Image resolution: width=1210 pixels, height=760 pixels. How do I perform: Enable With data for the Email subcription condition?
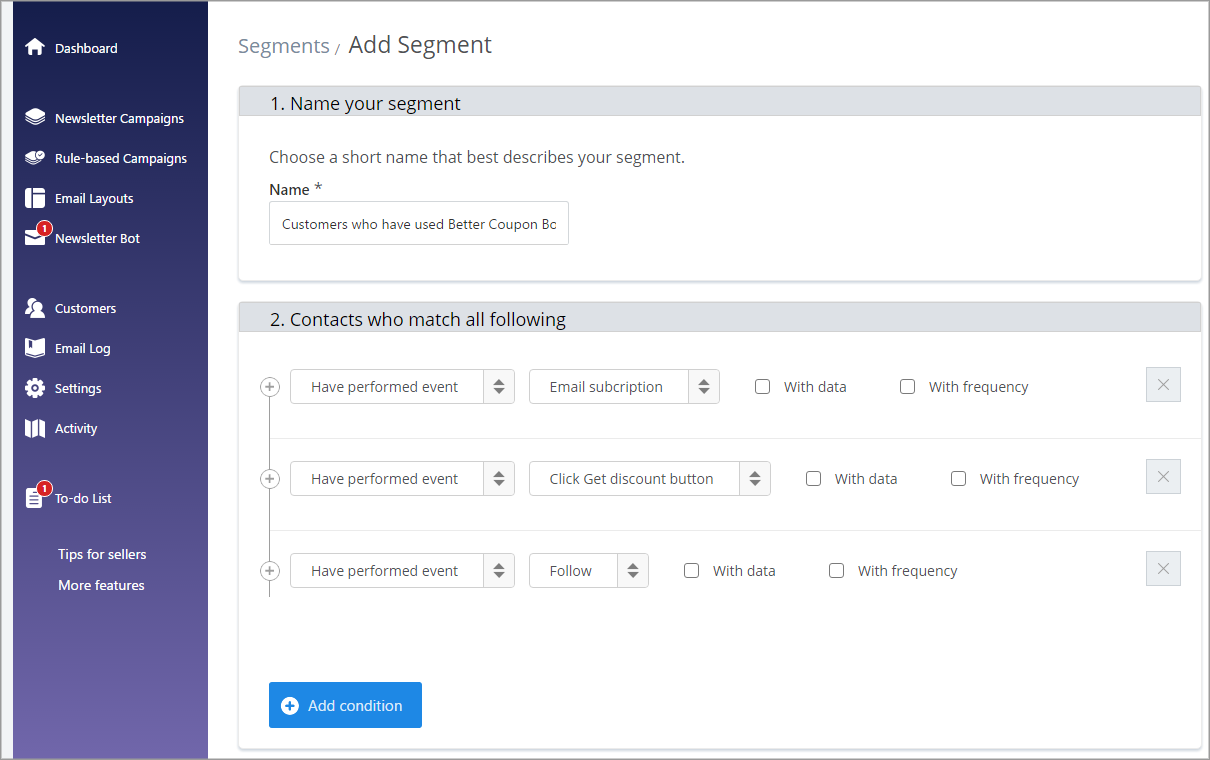[x=763, y=386]
